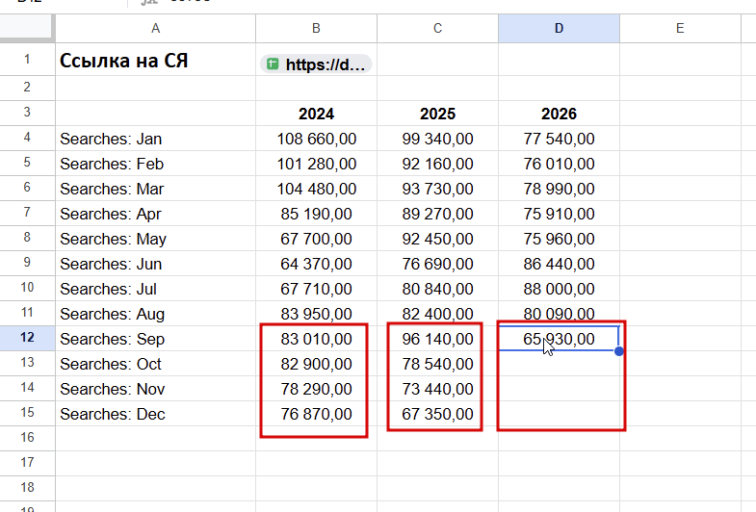756x512 pixels.
Task: Click cell with value 85 190,00
Action: (316, 214)
